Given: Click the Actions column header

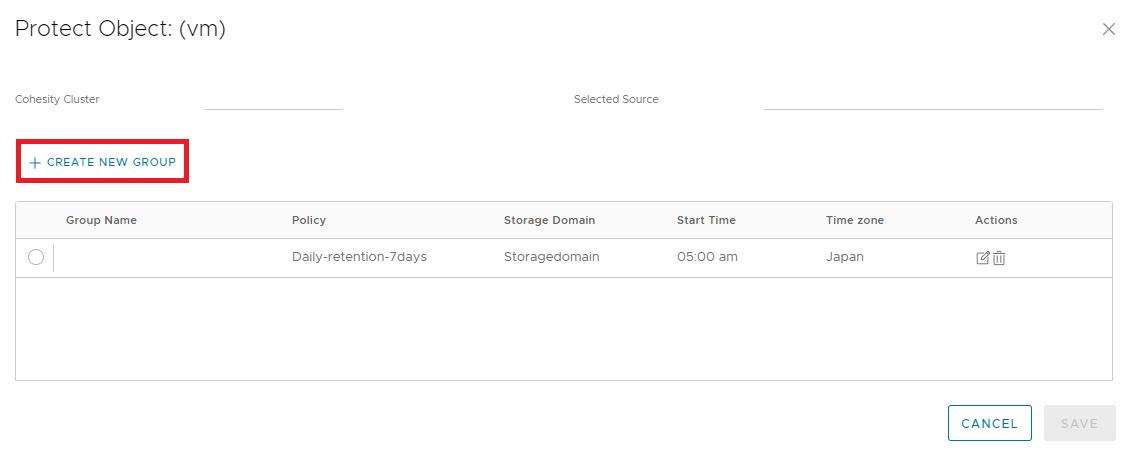Looking at the screenshot, I should pos(996,220).
